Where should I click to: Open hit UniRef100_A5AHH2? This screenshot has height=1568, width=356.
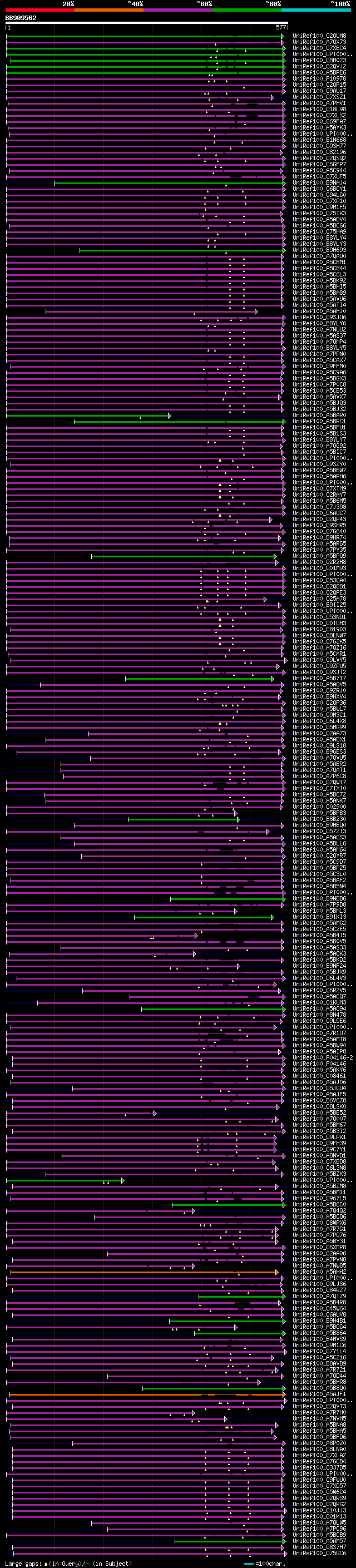click(319, 1273)
